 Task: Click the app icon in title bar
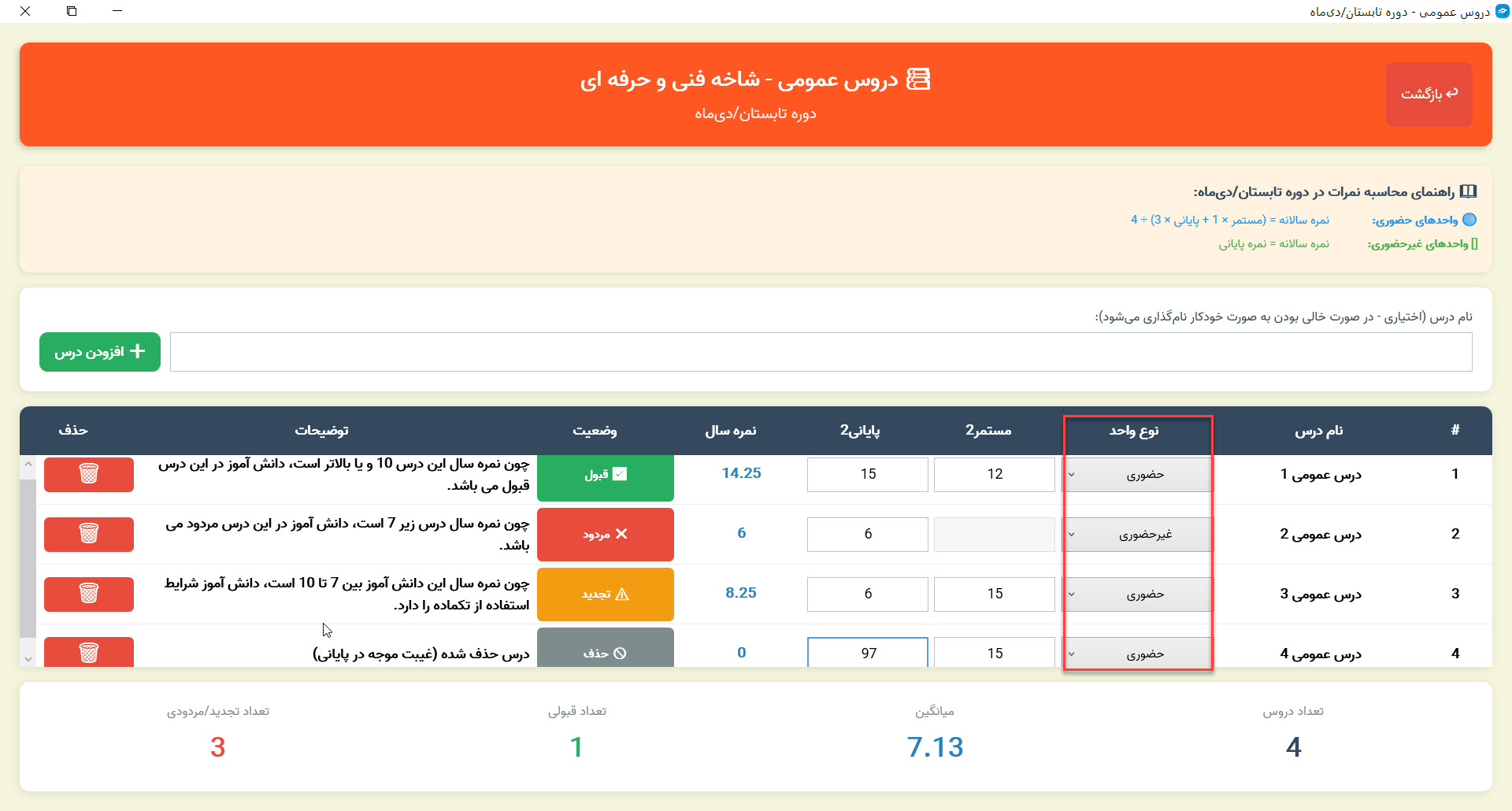coord(1502,11)
